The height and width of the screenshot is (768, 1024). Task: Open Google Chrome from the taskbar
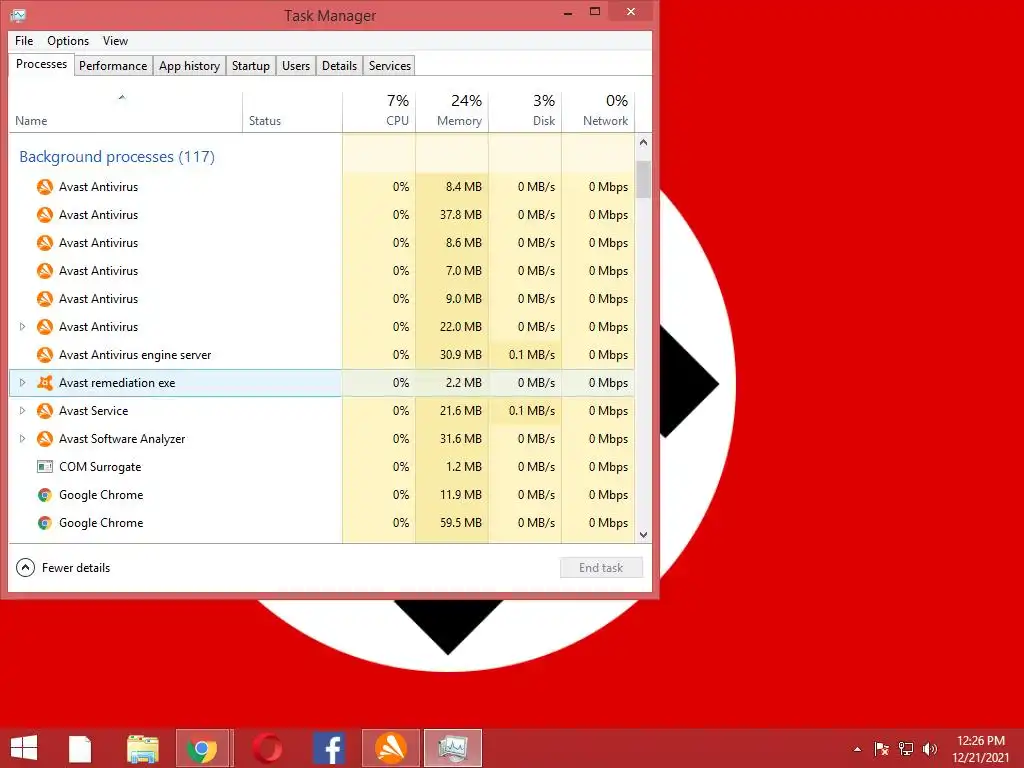point(202,748)
